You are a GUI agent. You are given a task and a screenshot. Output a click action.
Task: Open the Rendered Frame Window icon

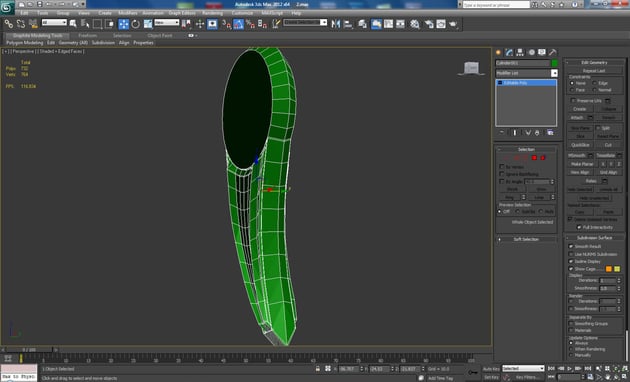(x=441, y=24)
